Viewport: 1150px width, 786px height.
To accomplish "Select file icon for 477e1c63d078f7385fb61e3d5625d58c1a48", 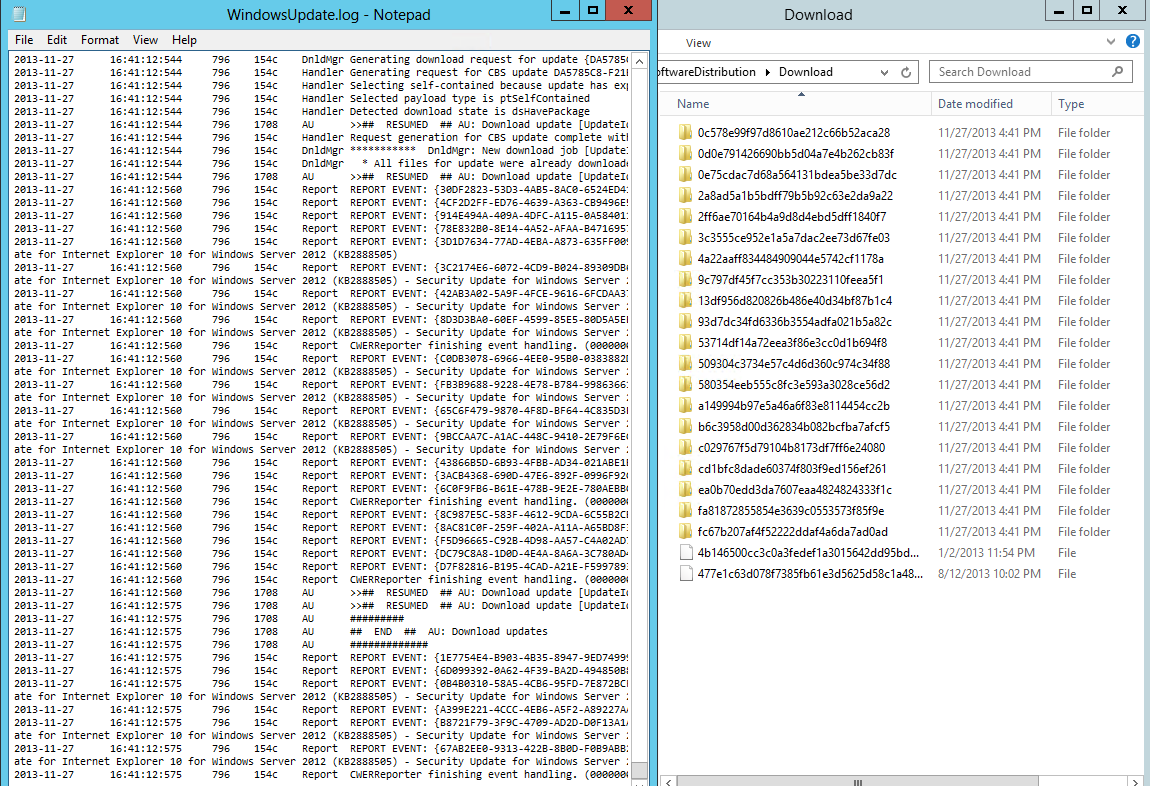I will pos(685,574).
